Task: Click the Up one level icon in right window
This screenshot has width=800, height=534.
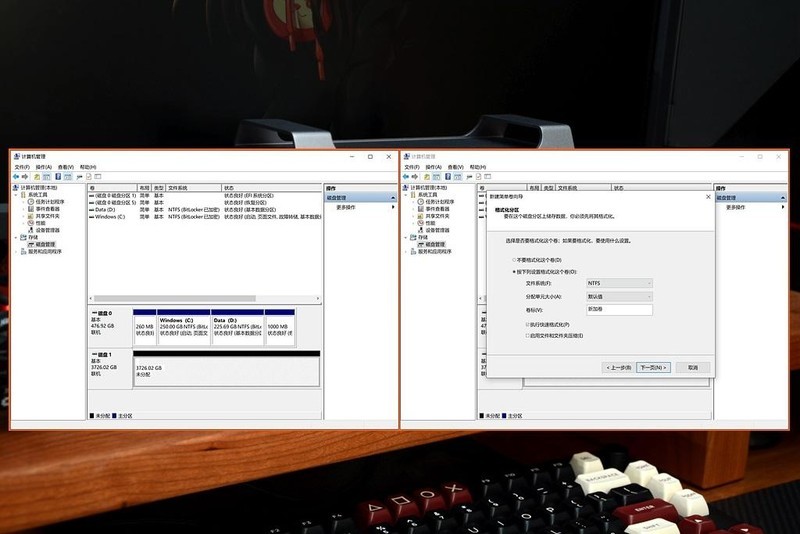Action: (x=427, y=176)
